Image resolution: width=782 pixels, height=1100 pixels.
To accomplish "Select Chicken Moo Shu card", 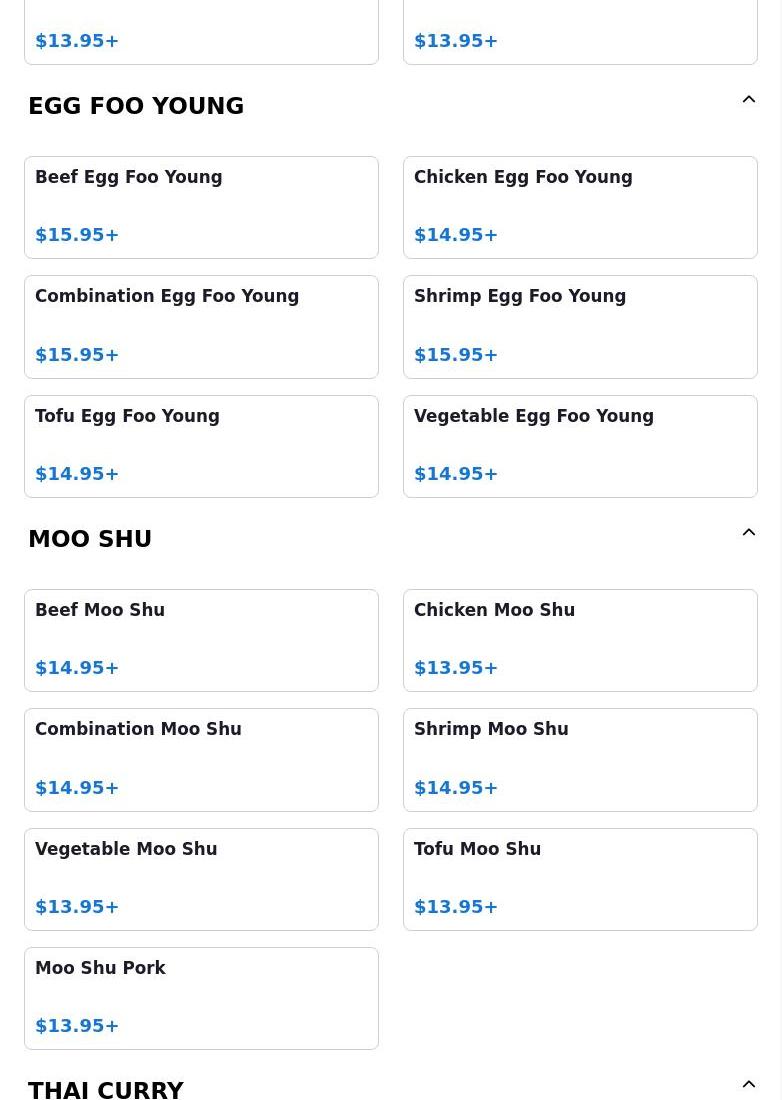I will [580, 640].
